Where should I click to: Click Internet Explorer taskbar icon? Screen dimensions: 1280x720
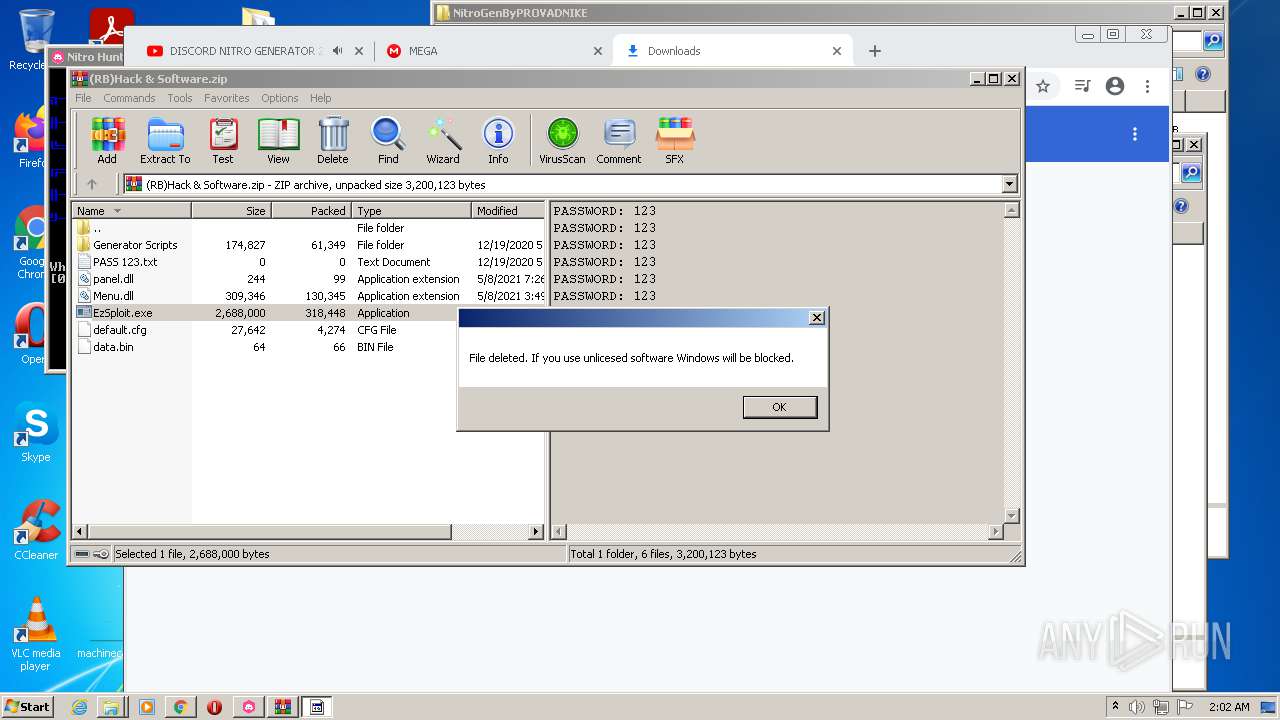79,707
